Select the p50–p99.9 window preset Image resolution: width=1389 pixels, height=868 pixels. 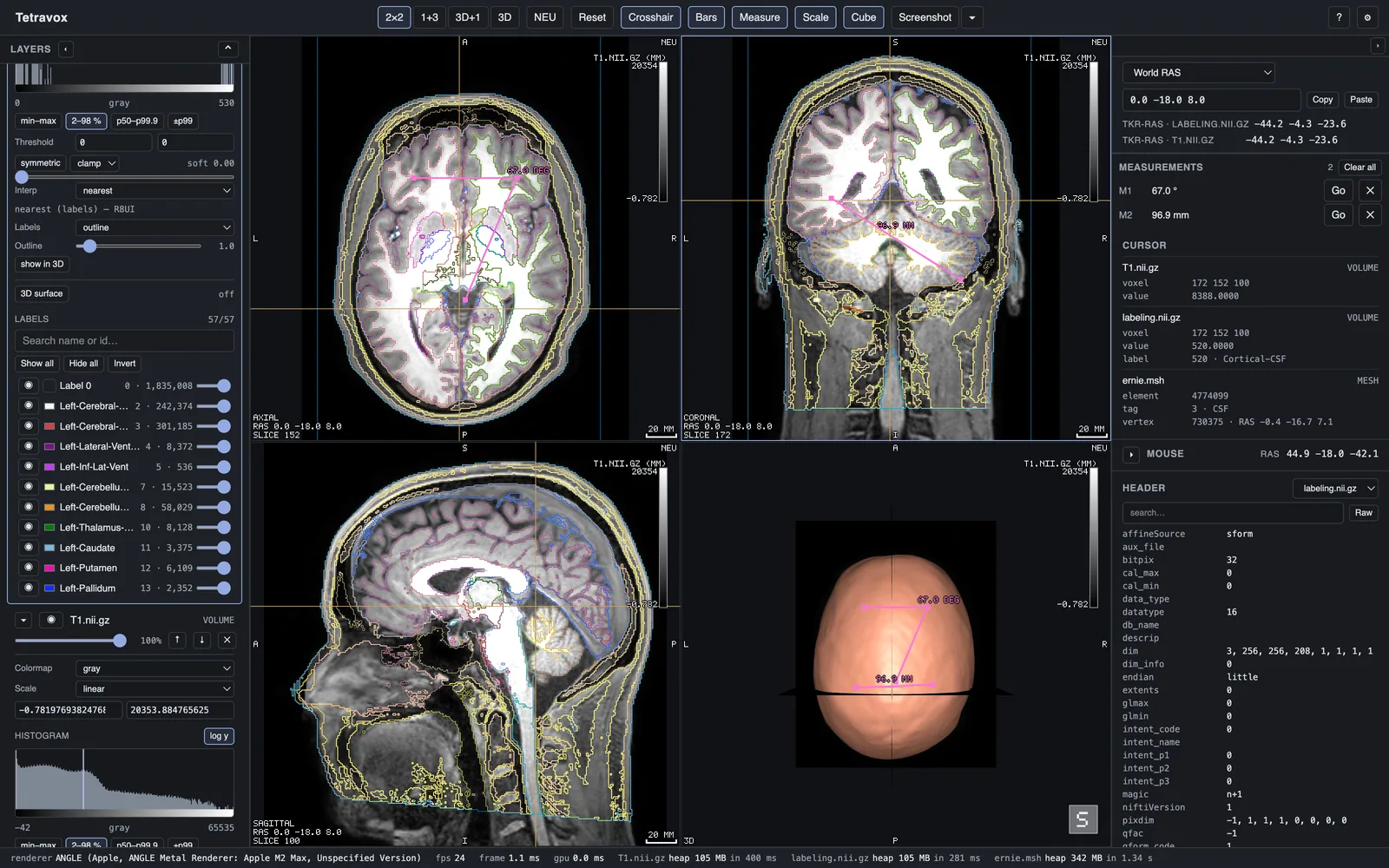pyautogui.click(x=137, y=122)
